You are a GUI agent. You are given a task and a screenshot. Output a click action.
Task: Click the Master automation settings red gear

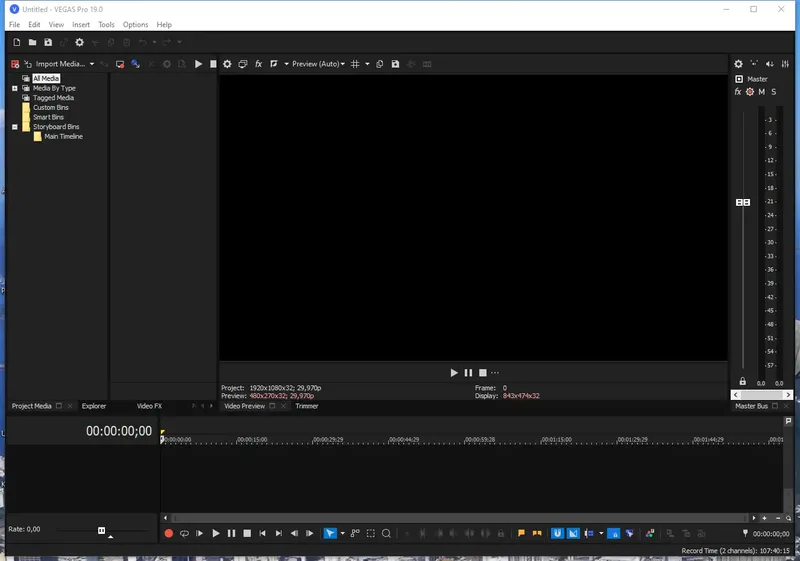coord(749,92)
